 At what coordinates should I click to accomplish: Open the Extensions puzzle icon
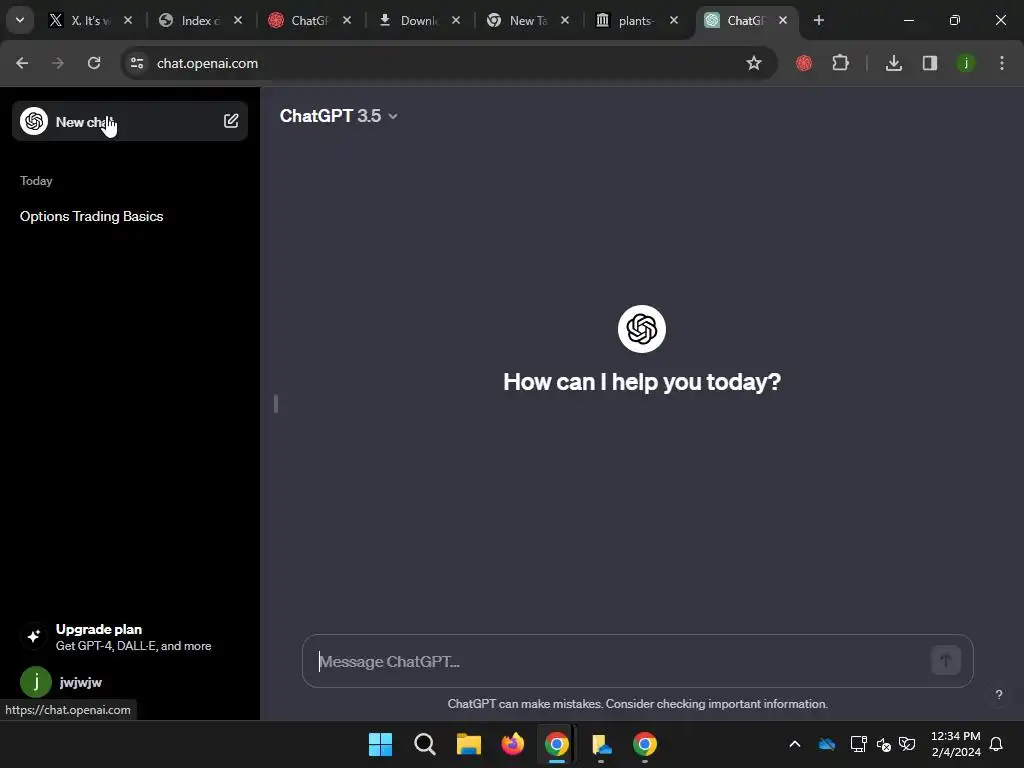coord(840,63)
